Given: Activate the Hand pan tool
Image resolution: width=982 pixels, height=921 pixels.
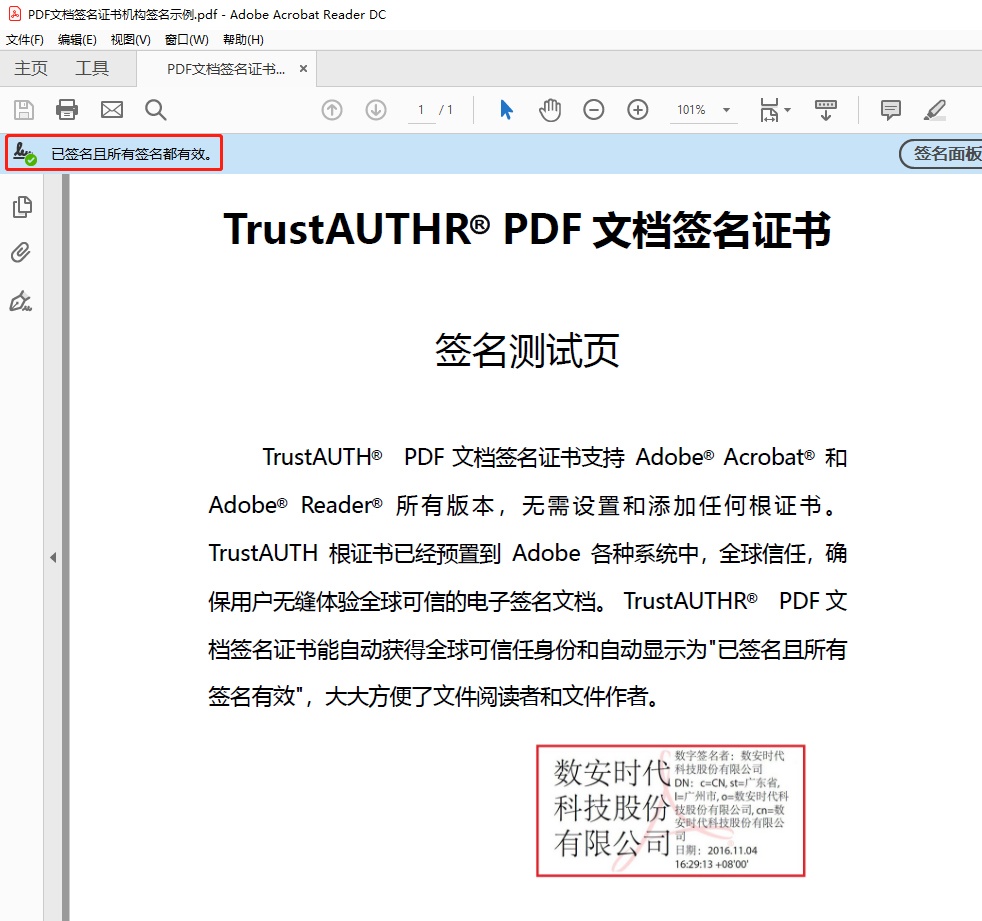Looking at the screenshot, I should [550, 110].
